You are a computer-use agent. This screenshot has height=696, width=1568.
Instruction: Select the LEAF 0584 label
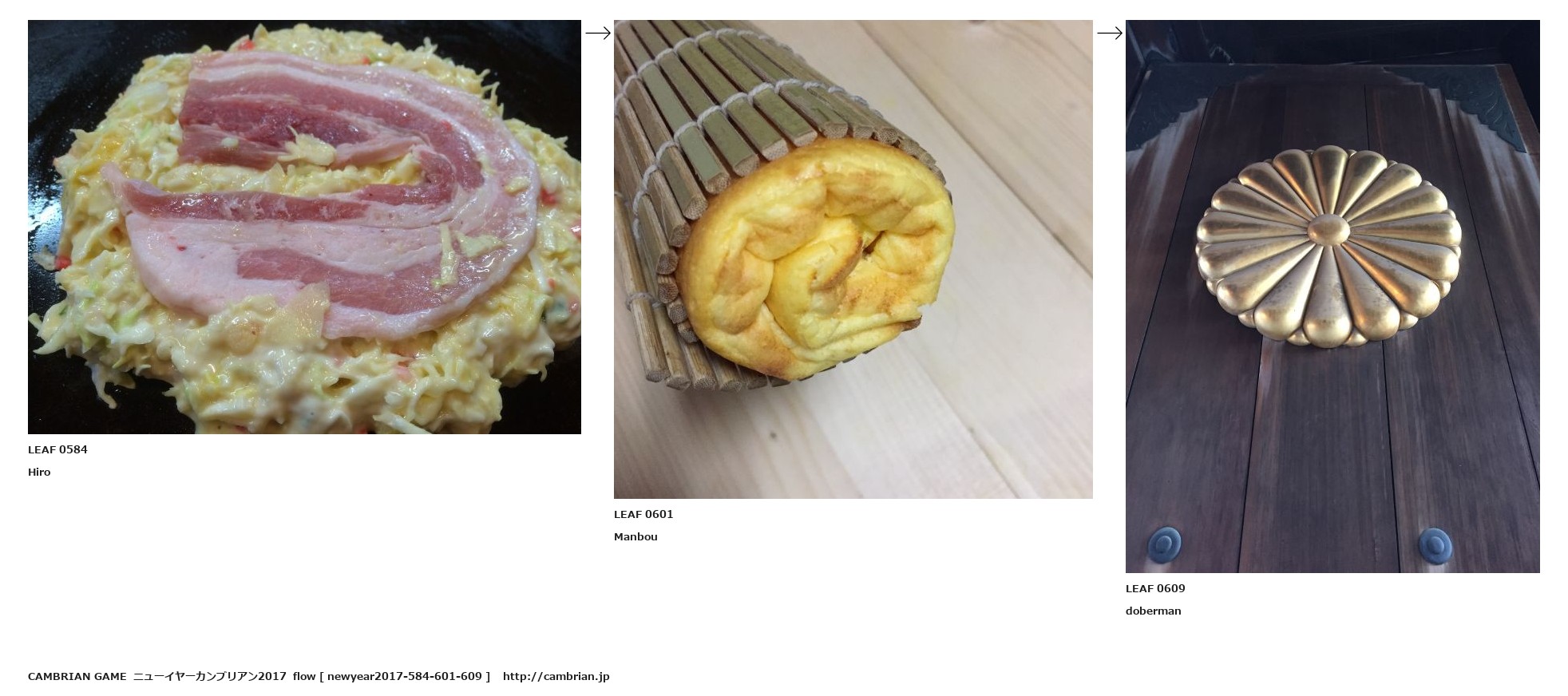[x=57, y=449]
